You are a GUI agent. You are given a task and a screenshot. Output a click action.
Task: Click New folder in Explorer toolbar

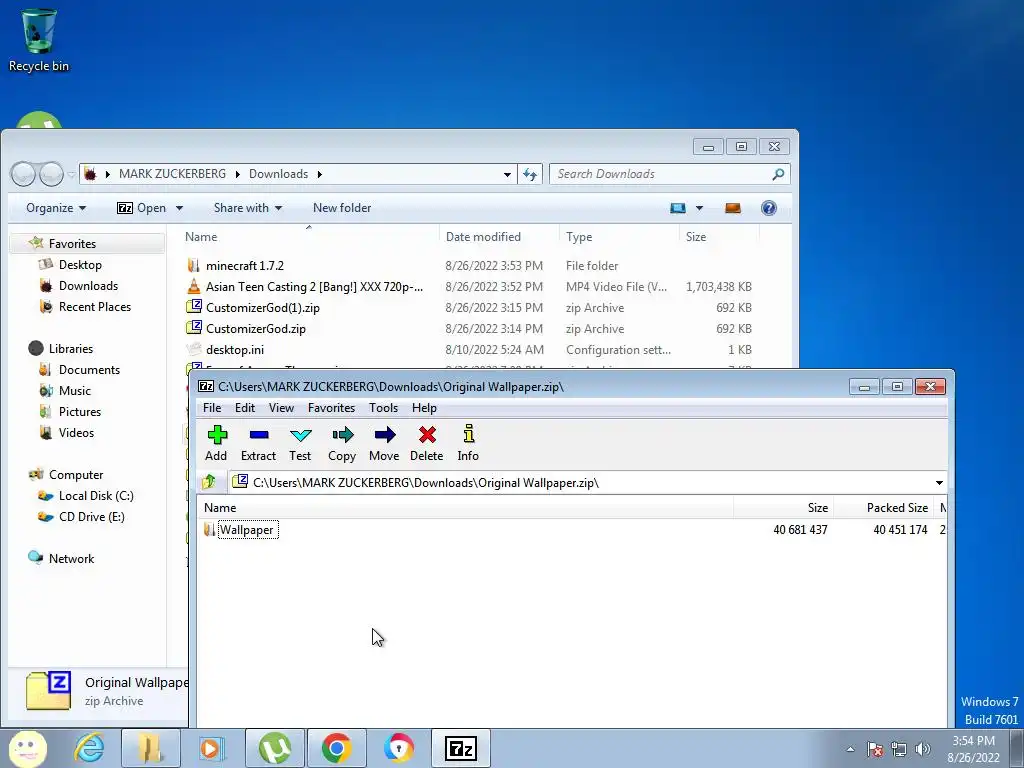coord(342,208)
